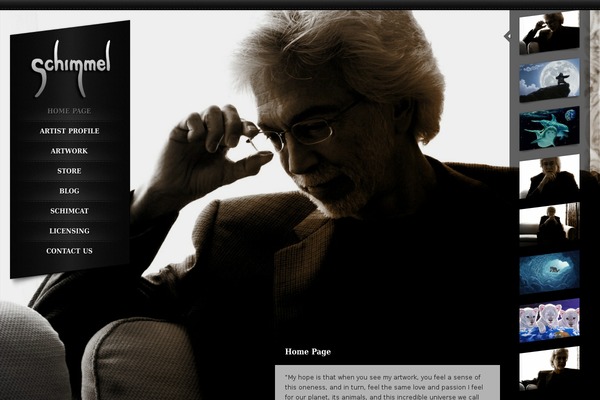
Task: Open the Store menu link
Action: pyautogui.click(x=69, y=171)
